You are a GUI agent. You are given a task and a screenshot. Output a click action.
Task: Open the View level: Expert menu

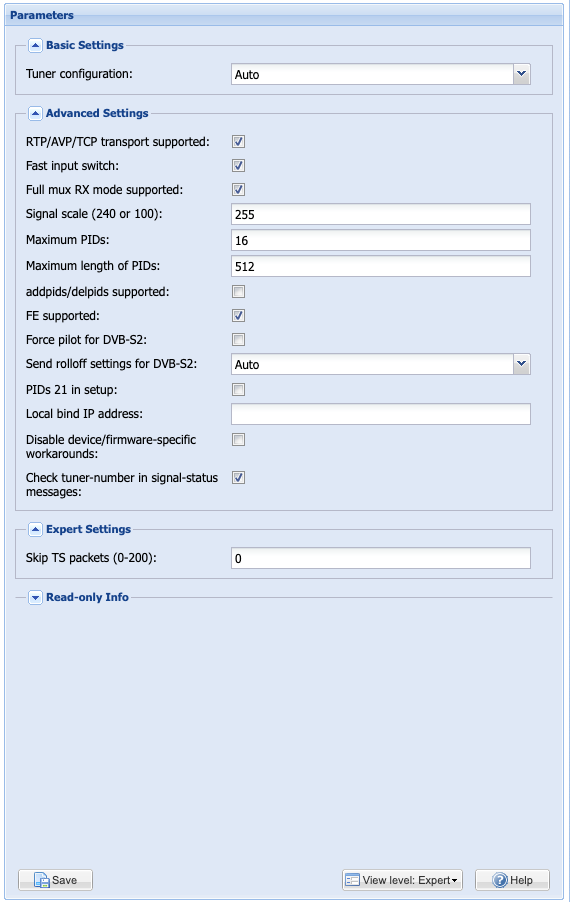pos(402,880)
